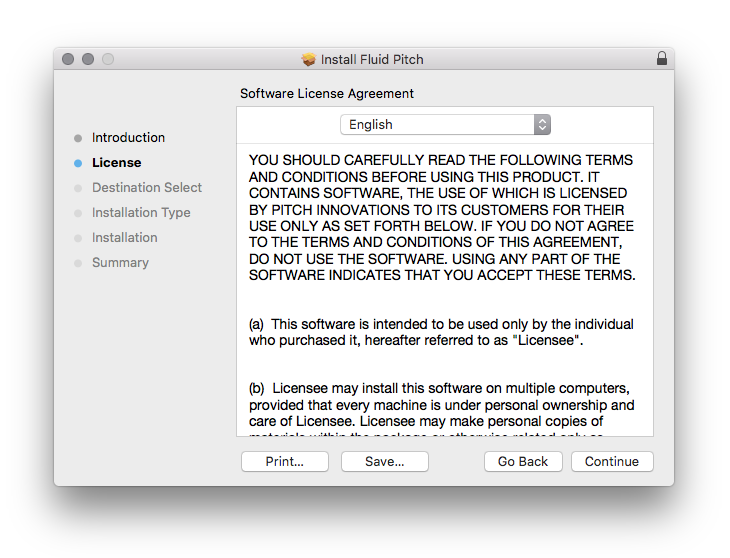Select Installation Type step in sidebar
Image resolution: width=730 pixels, height=558 pixels.
click(141, 213)
